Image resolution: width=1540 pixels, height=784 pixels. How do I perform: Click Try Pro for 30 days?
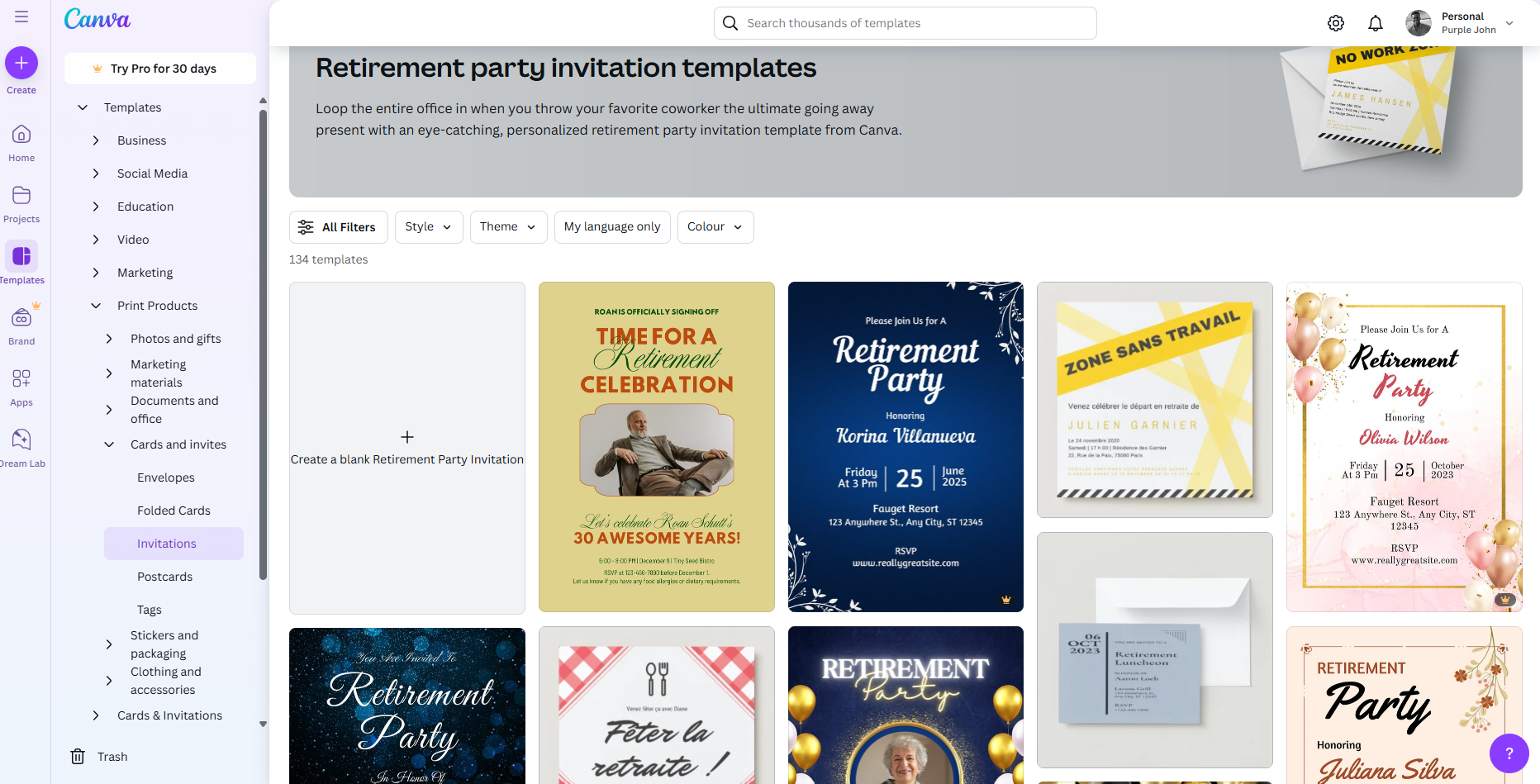pos(159,68)
